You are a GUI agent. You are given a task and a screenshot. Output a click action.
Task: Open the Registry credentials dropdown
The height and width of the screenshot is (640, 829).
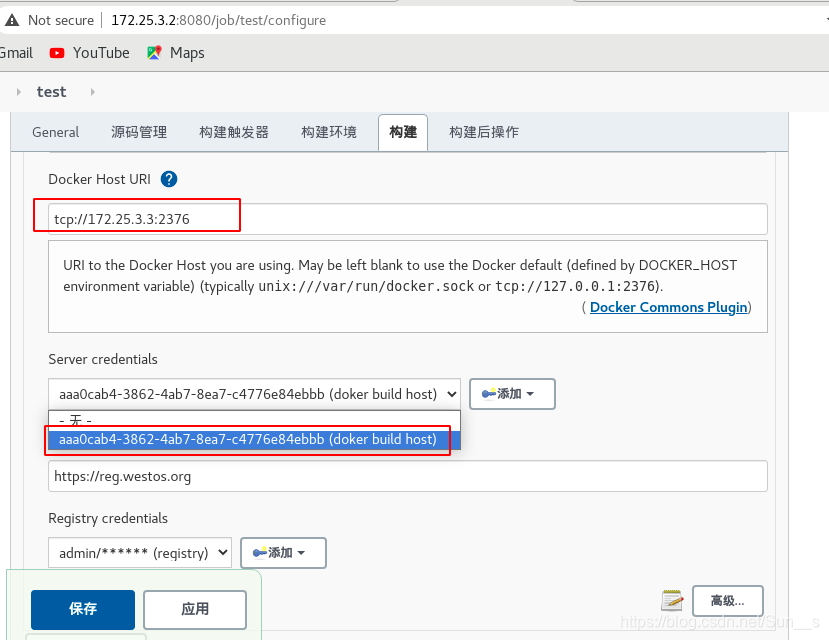pyautogui.click(x=140, y=553)
